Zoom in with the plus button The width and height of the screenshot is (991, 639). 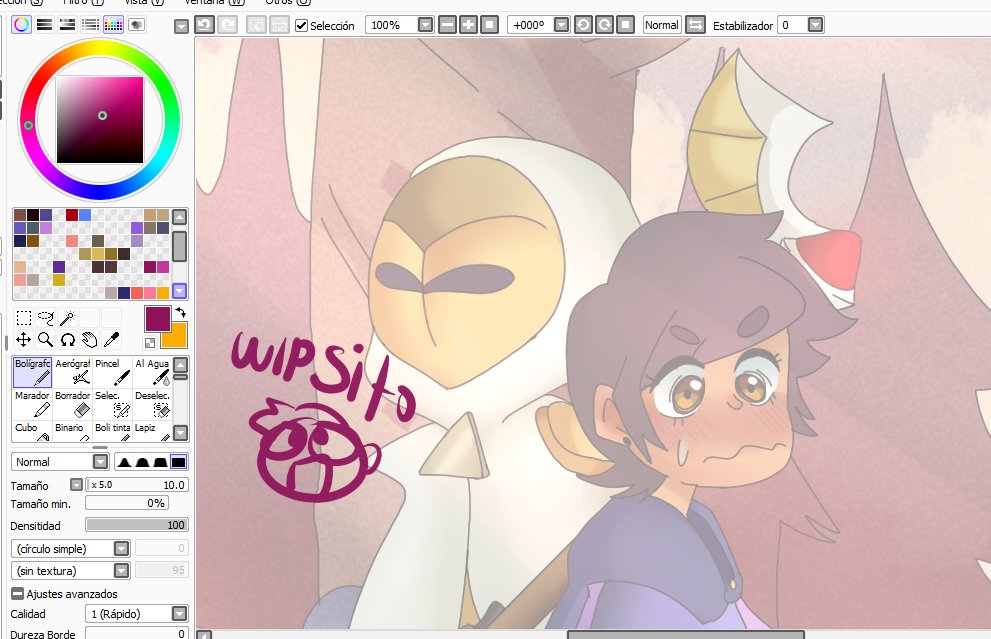click(x=468, y=25)
